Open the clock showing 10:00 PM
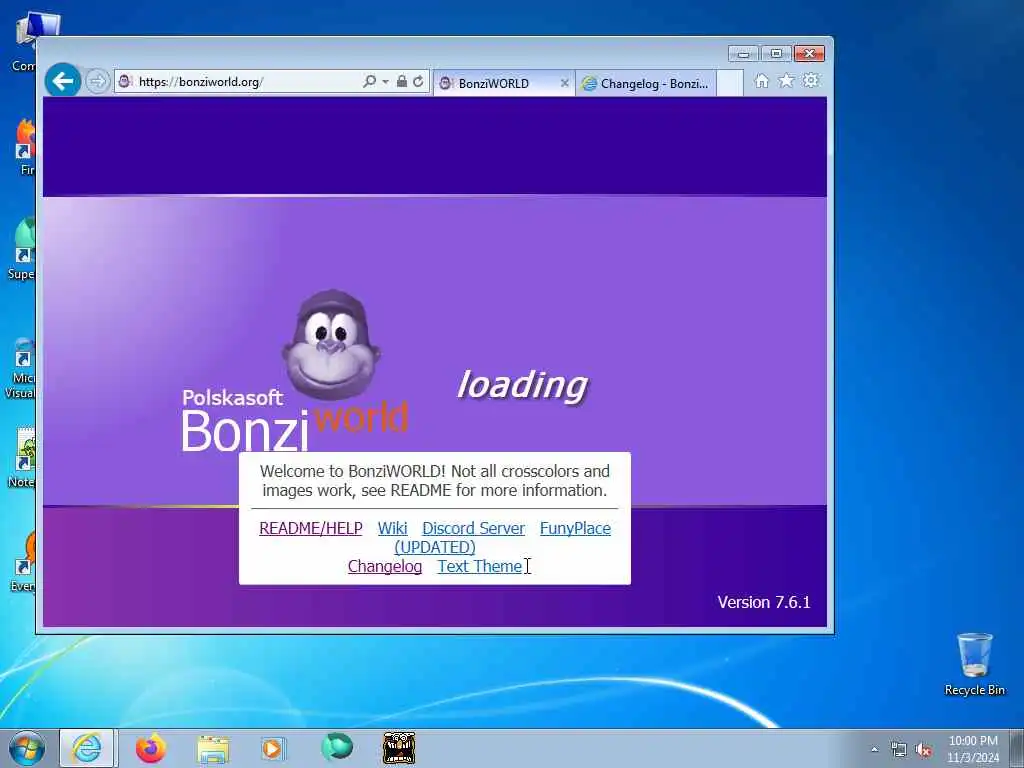Viewport: 1024px width, 768px height. 973,749
